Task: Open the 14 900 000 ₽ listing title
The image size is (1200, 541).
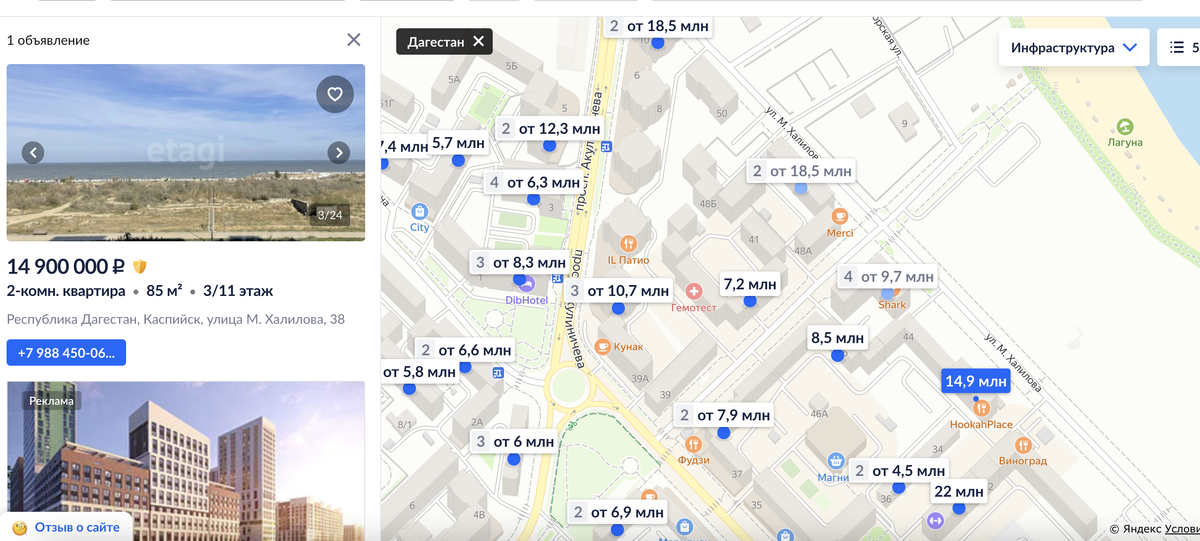Action: pyautogui.click(x=66, y=267)
